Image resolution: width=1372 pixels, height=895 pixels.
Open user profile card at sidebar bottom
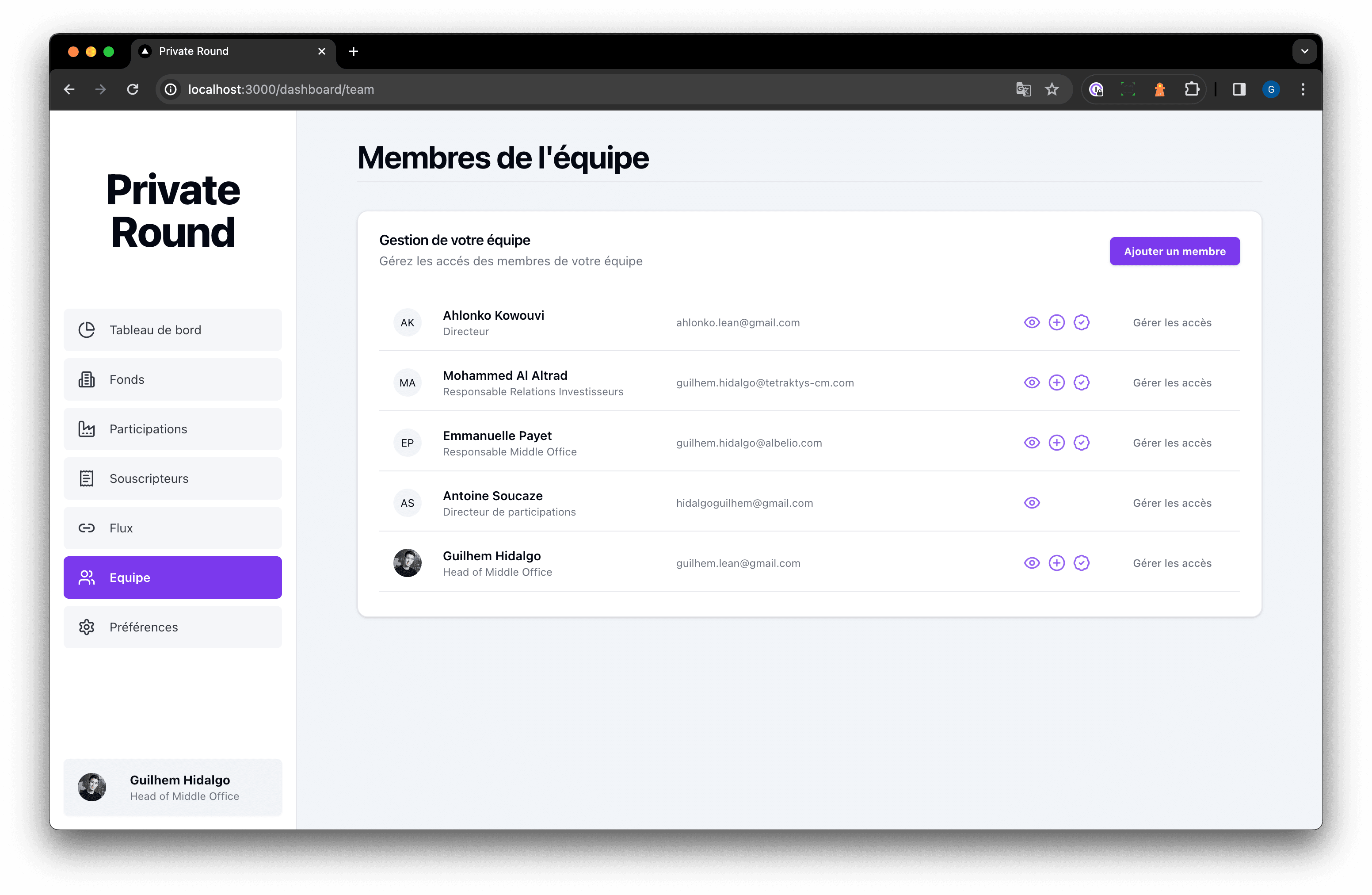point(172,787)
